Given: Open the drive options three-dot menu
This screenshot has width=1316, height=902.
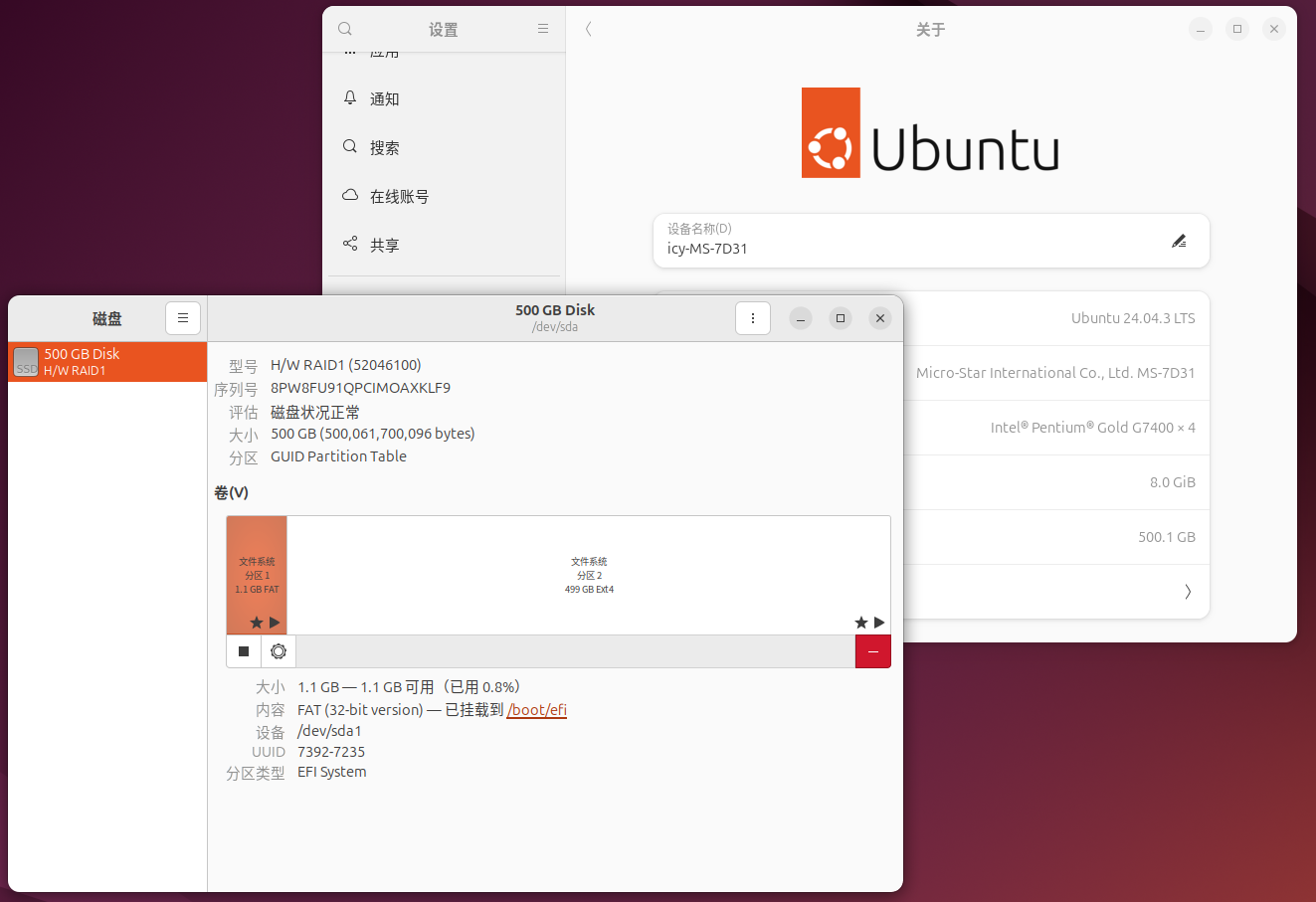Looking at the screenshot, I should 753,318.
